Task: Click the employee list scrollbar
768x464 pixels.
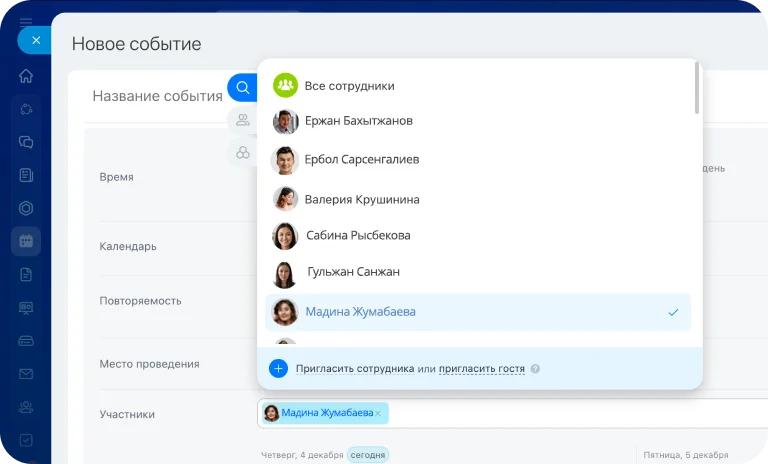Action: 696,88
